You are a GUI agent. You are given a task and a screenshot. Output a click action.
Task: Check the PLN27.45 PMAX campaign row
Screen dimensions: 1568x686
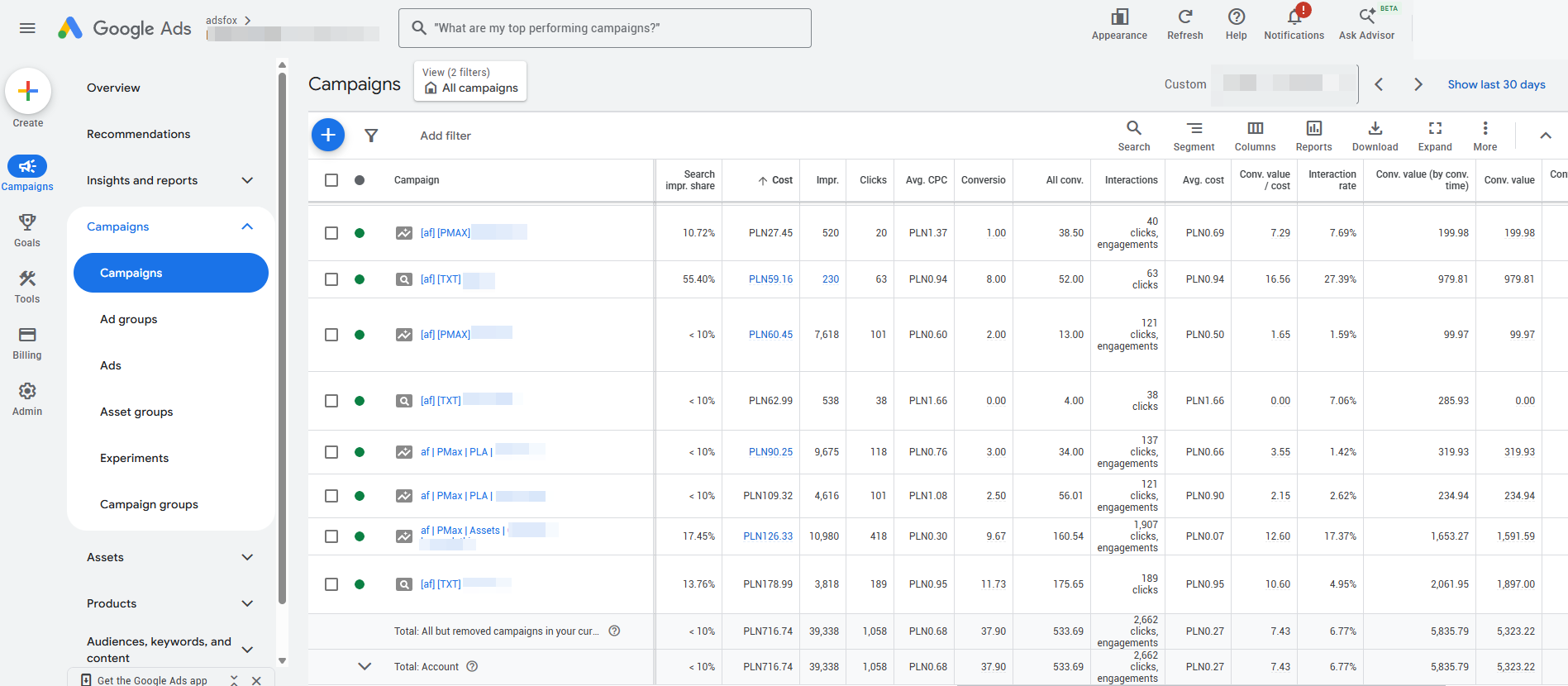[331, 233]
